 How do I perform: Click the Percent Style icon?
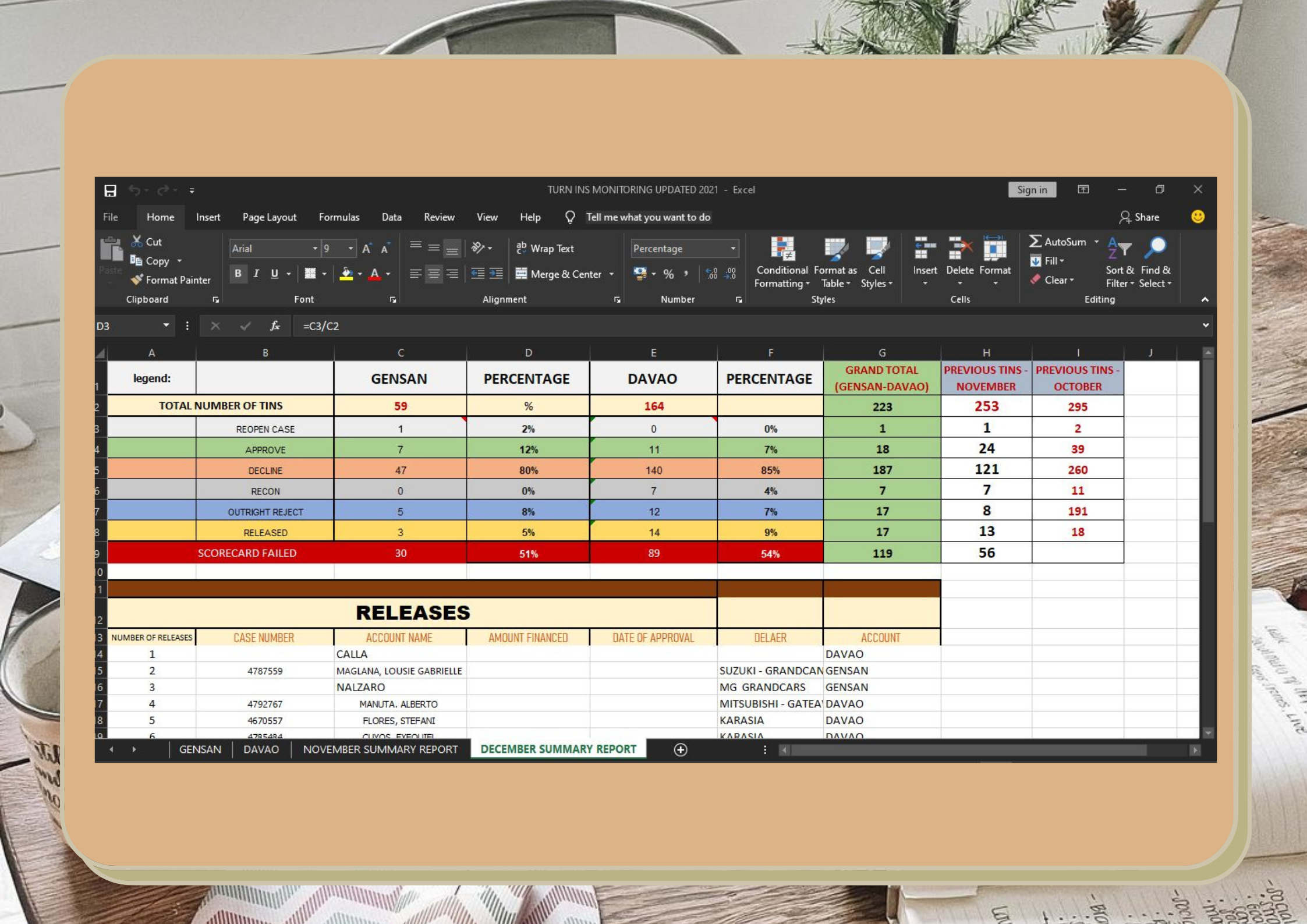[668, 274]
